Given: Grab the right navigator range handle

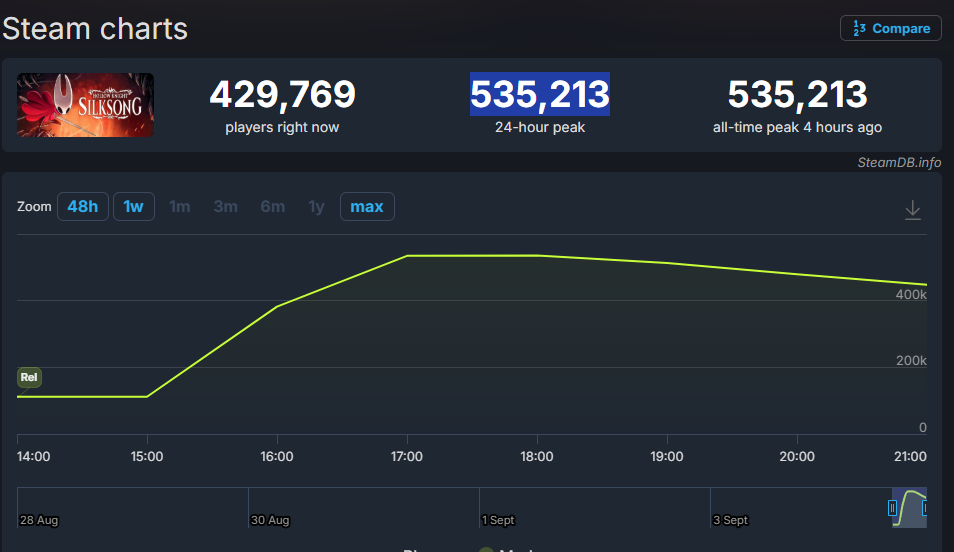Looking at the screenshot, I should [x=925, y=508].
